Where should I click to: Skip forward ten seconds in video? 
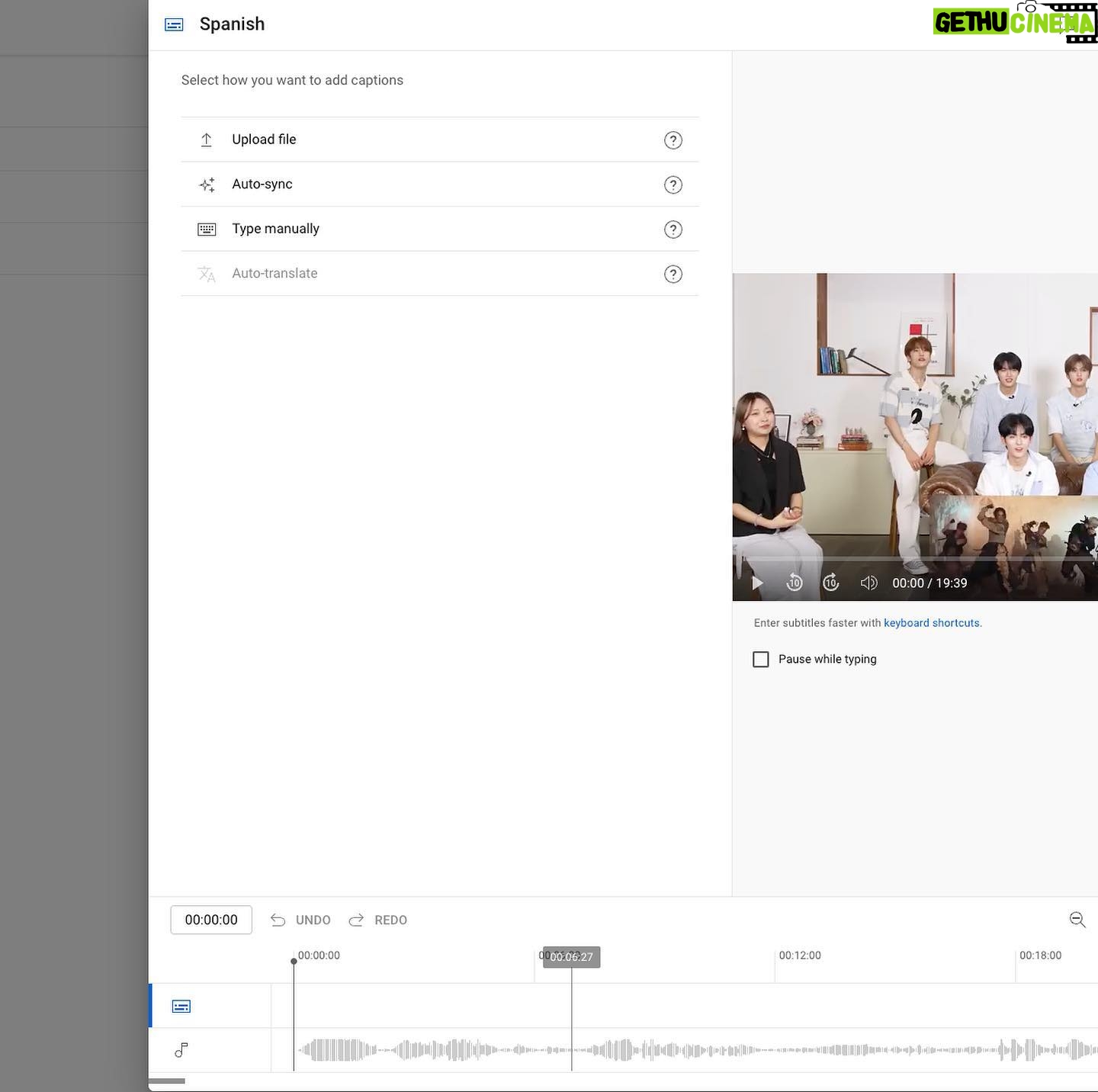click(x=831, y=583)
